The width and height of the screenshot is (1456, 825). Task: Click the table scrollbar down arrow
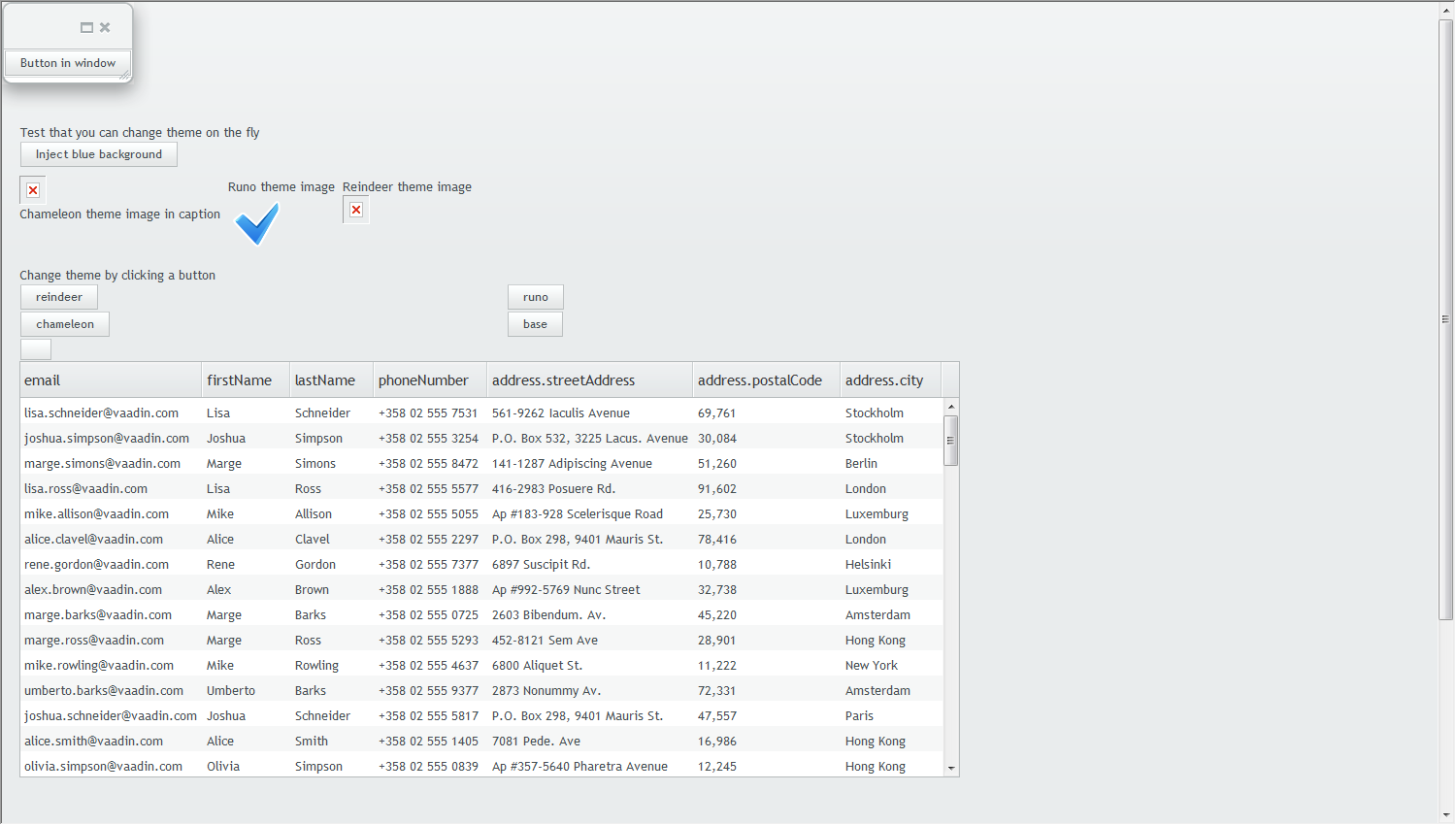(951, 768)
